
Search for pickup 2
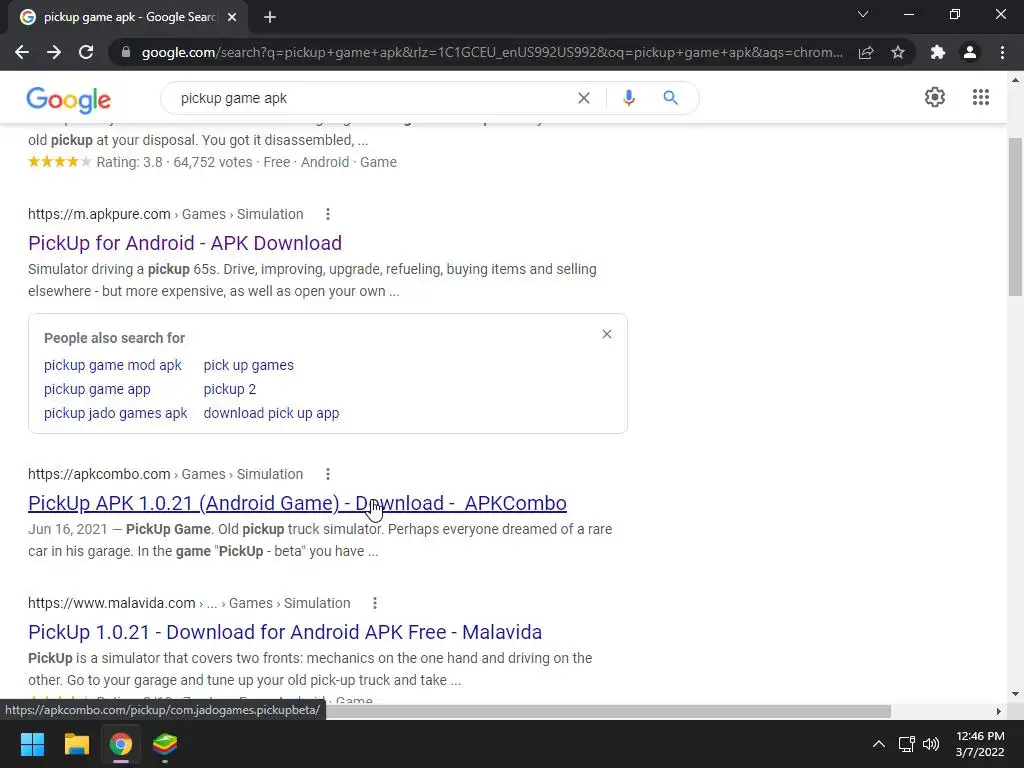click(x=230, y=389)
